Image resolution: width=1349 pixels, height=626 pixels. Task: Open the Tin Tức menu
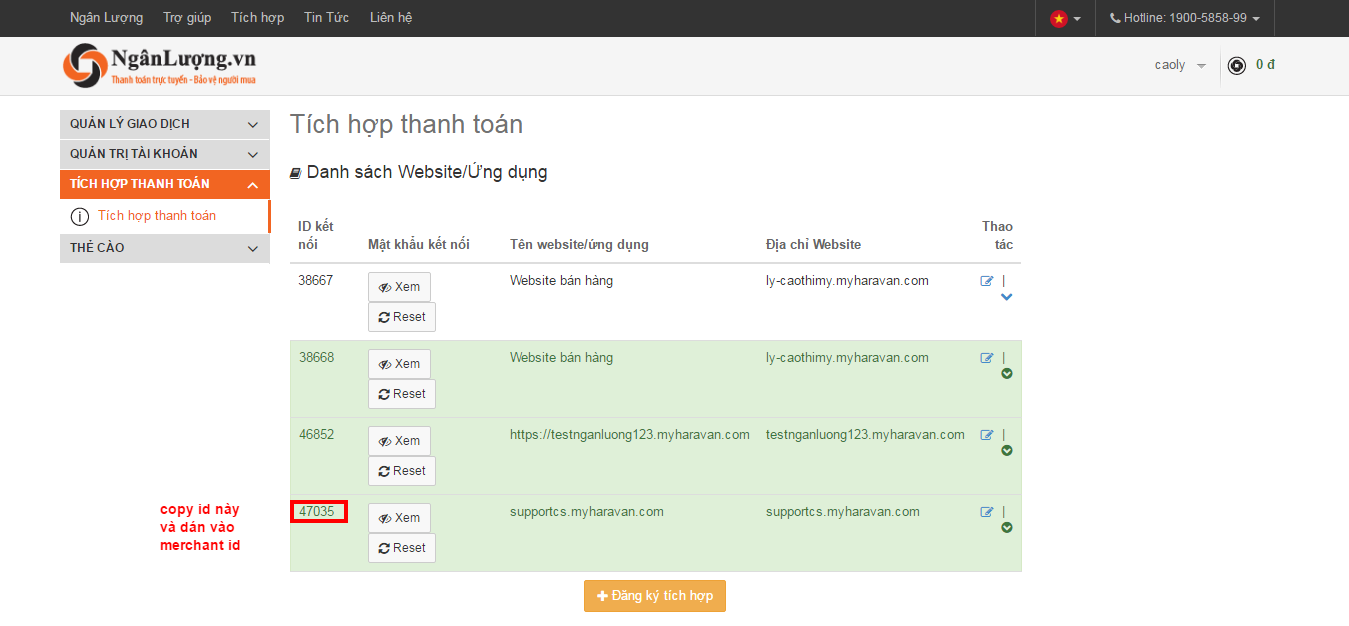point(326,18)
